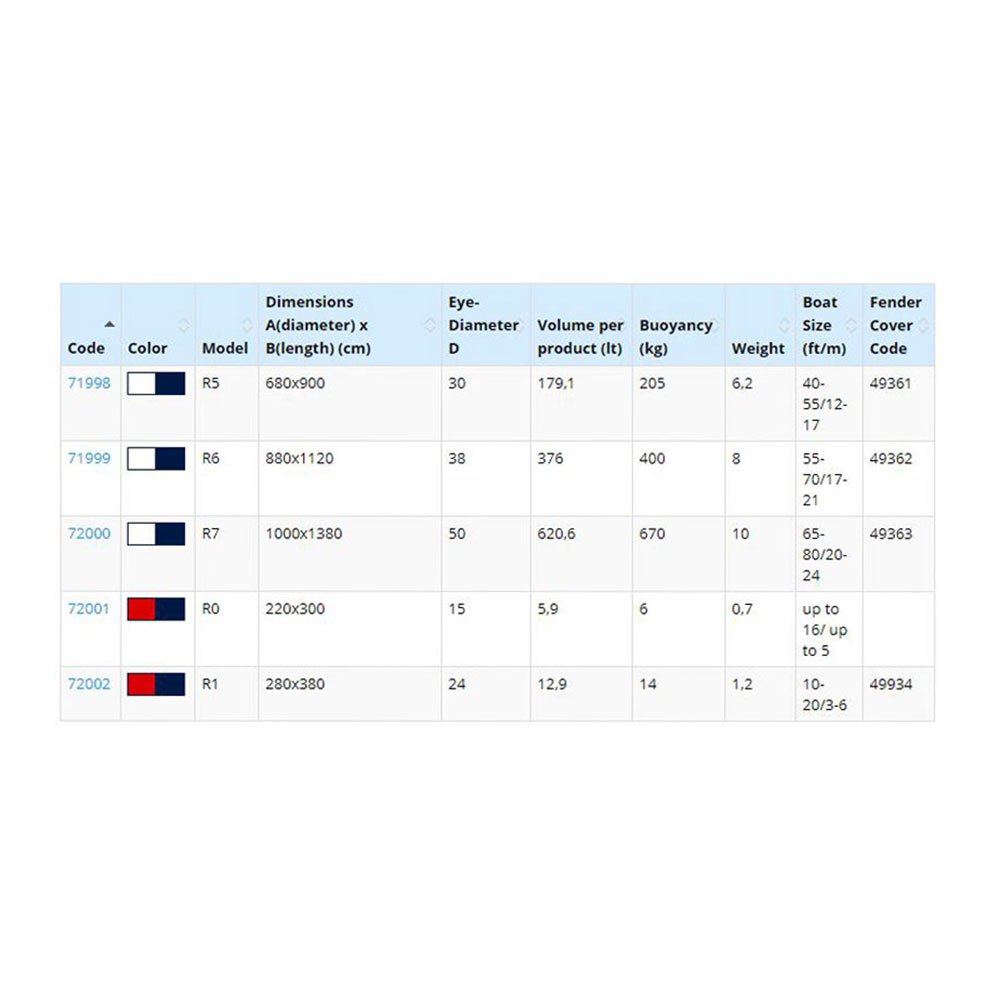Click the 72000 code link
The width and height of the screenshot is (1000, 1000).
coord(89,534)
